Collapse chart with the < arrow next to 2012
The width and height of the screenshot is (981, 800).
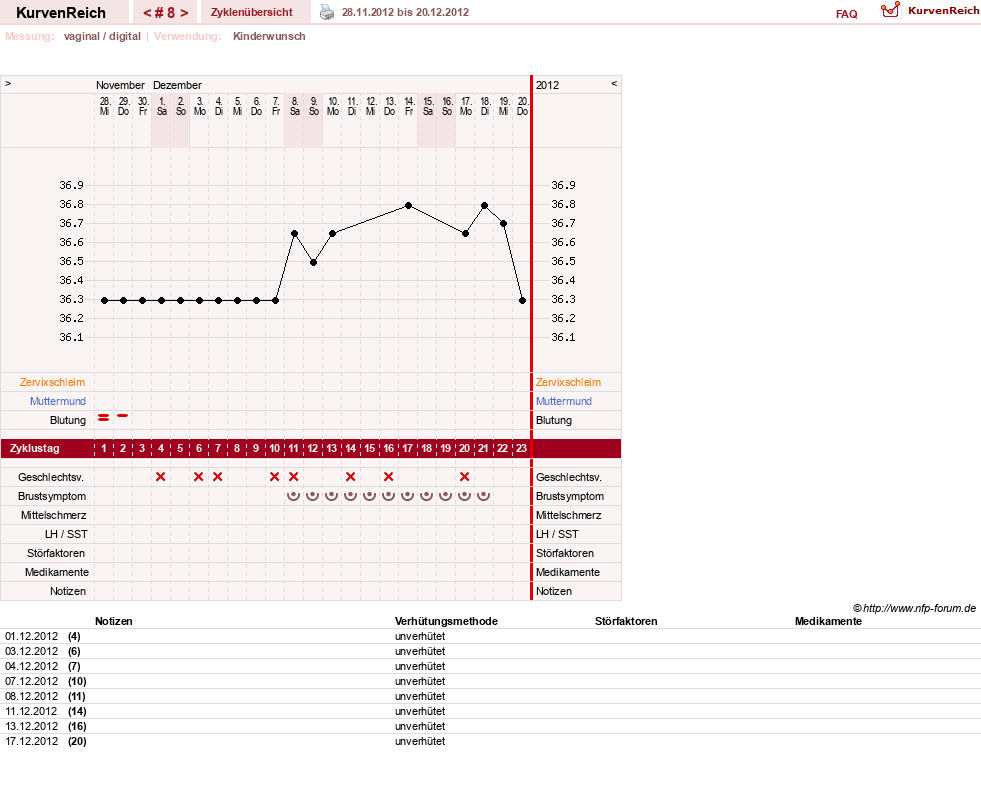pyautogui.click(x=614, y=83)
